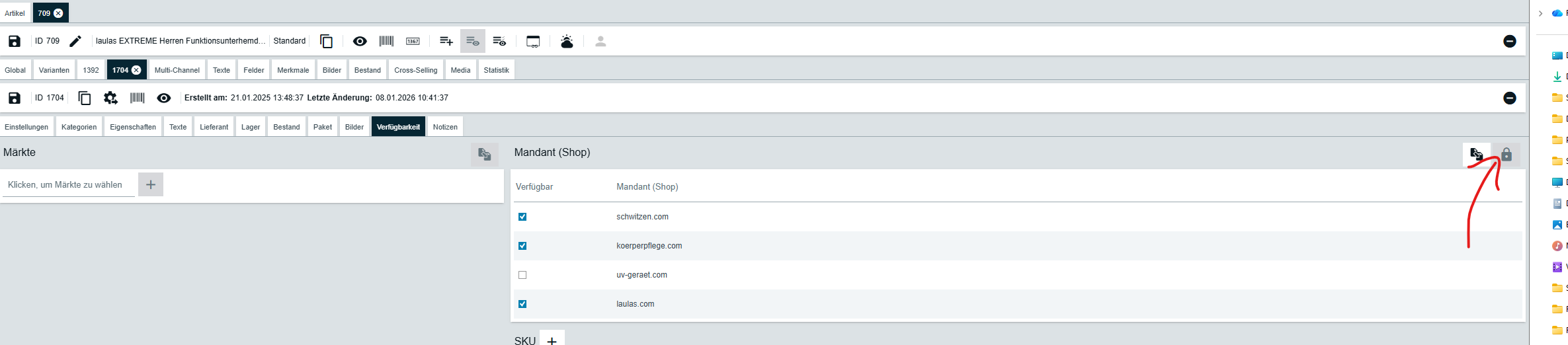Screen dimensions: 1568x345
Task: Close the 709 article tab
Action: (x=59, y=13)
